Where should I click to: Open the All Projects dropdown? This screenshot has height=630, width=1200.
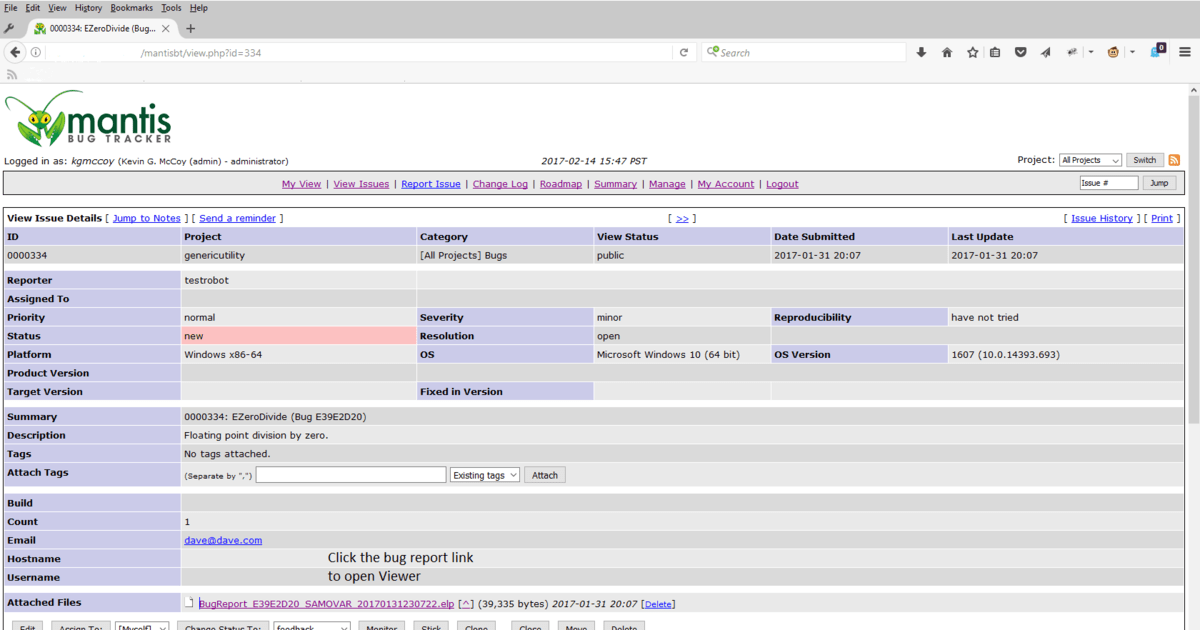[1090, 160]
